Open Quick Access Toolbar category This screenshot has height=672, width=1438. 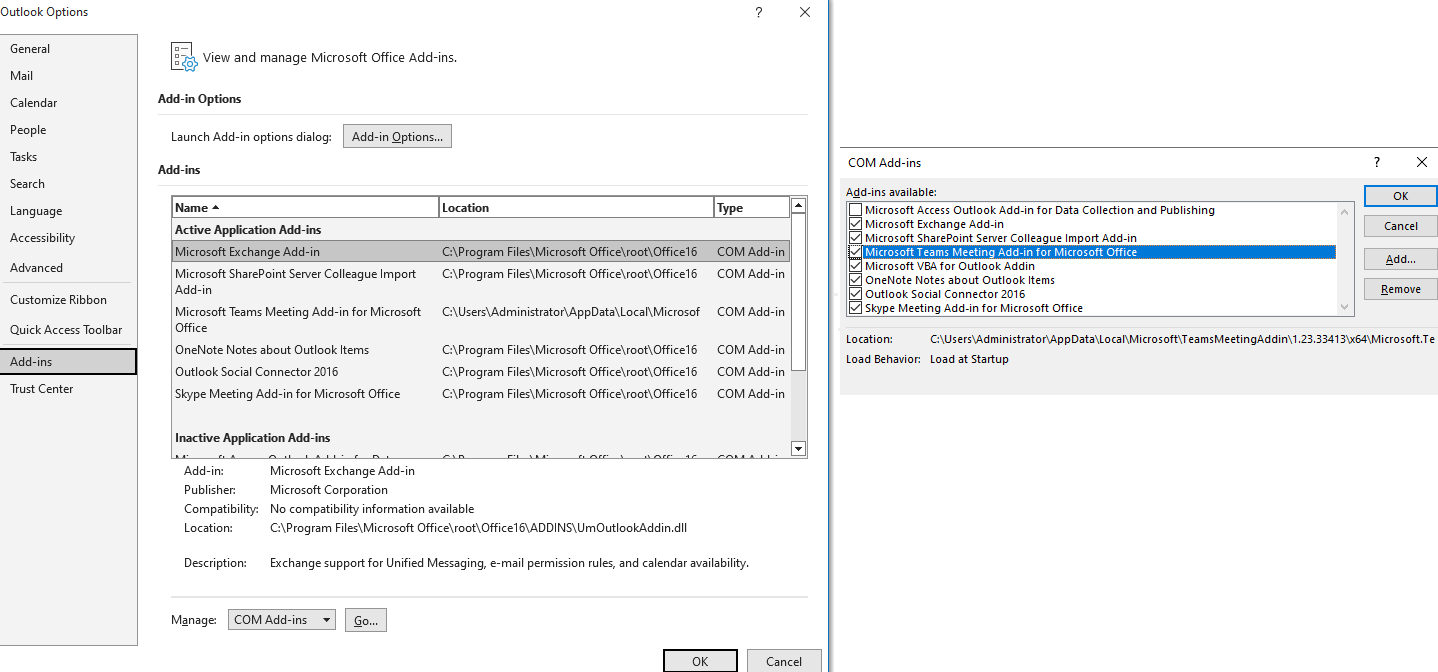[68, 330]
